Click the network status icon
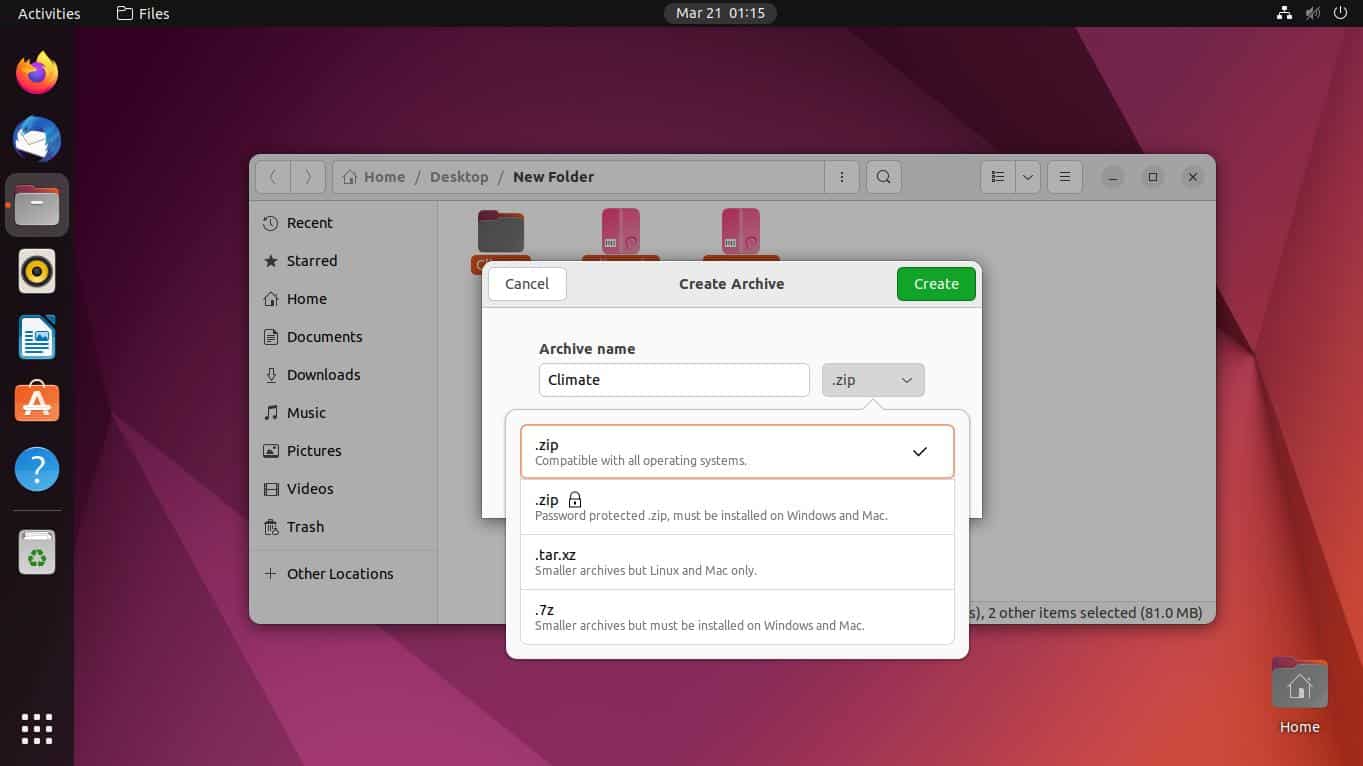The image size is (1363, 766). tap(1284, 13)
